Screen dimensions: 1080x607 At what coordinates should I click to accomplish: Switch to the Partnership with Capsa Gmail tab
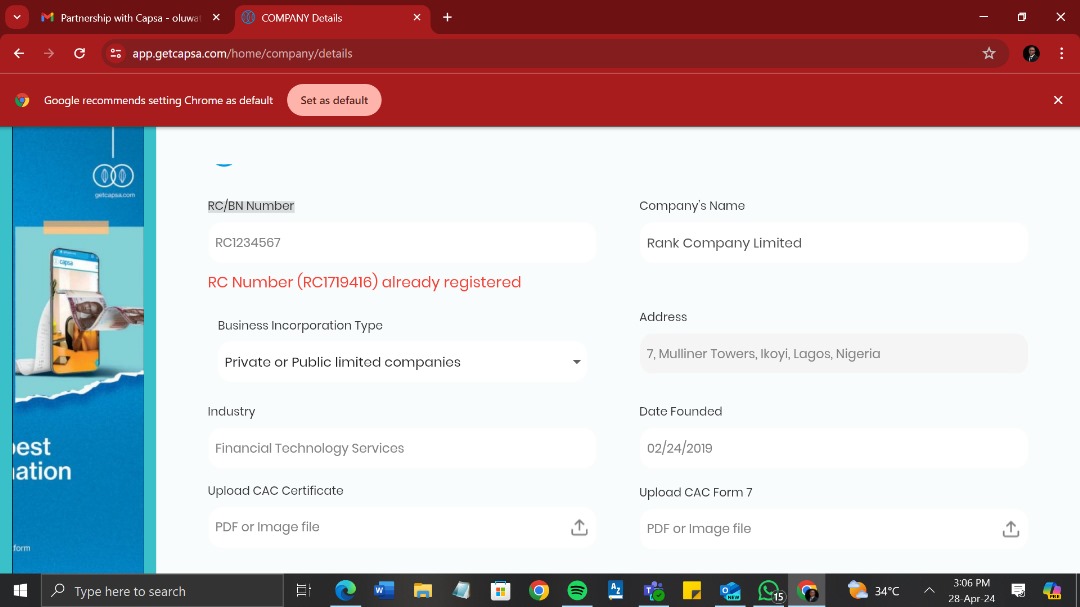pyautogui.click(x=130, y=18)
